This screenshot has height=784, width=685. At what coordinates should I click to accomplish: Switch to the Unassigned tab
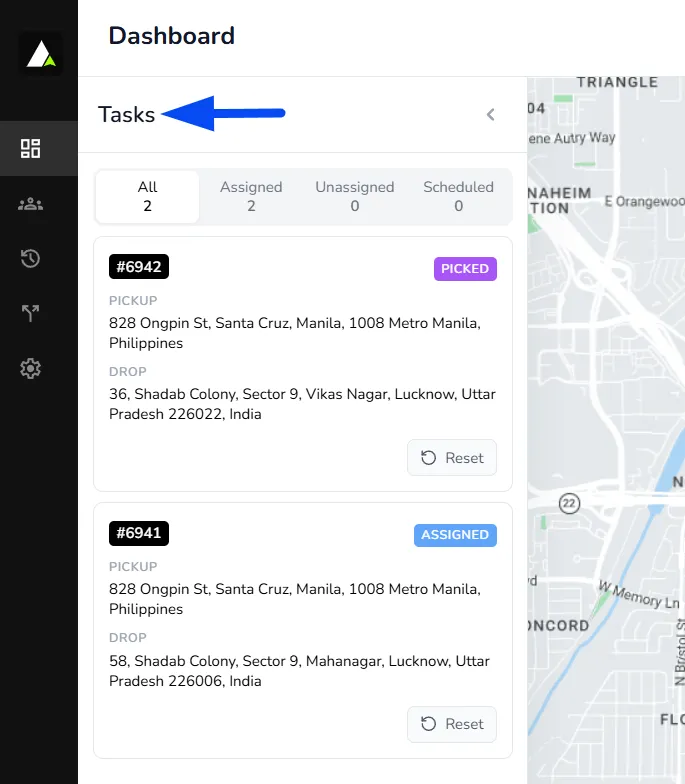tap(354, 196)
